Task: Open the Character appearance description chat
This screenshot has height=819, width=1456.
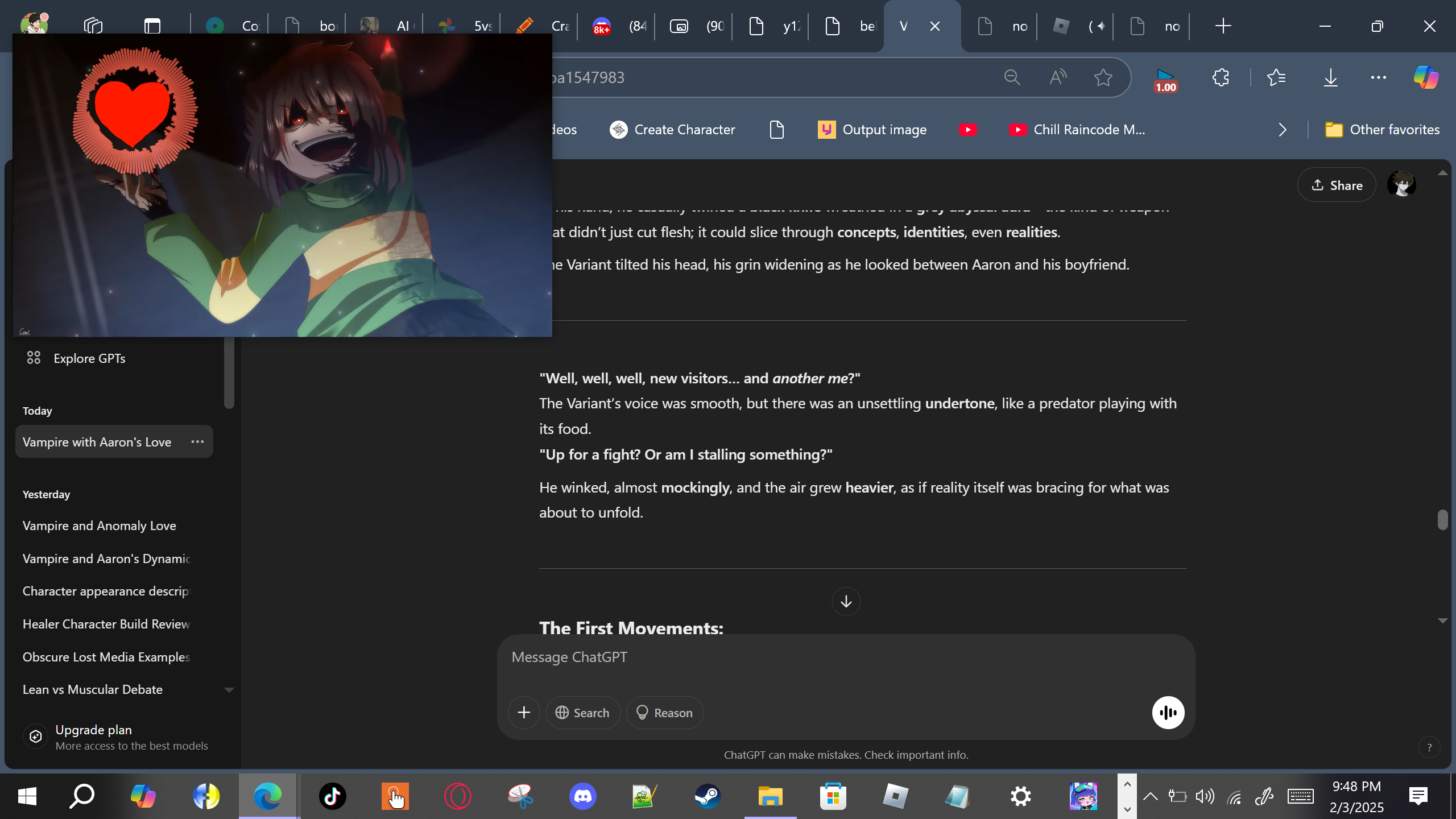Action: point(106,591)
